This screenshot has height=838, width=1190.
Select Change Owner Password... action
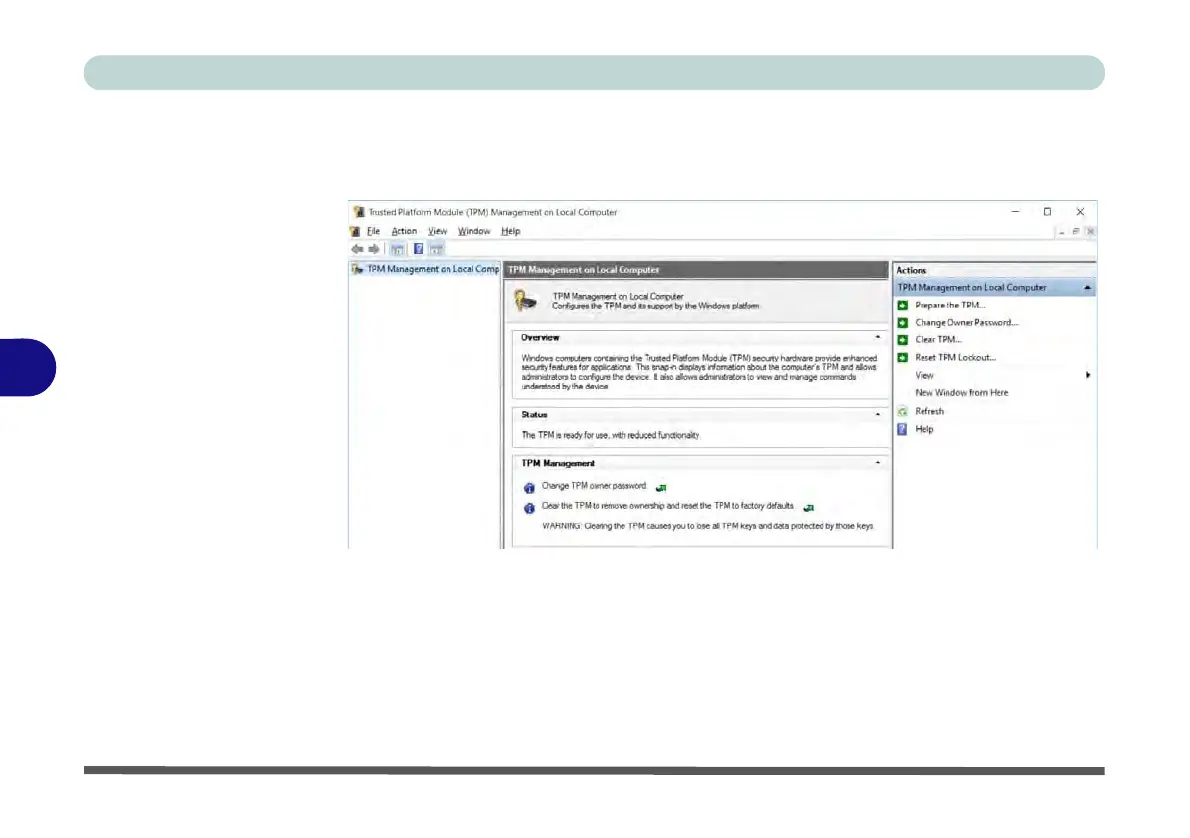pos(967,323)
